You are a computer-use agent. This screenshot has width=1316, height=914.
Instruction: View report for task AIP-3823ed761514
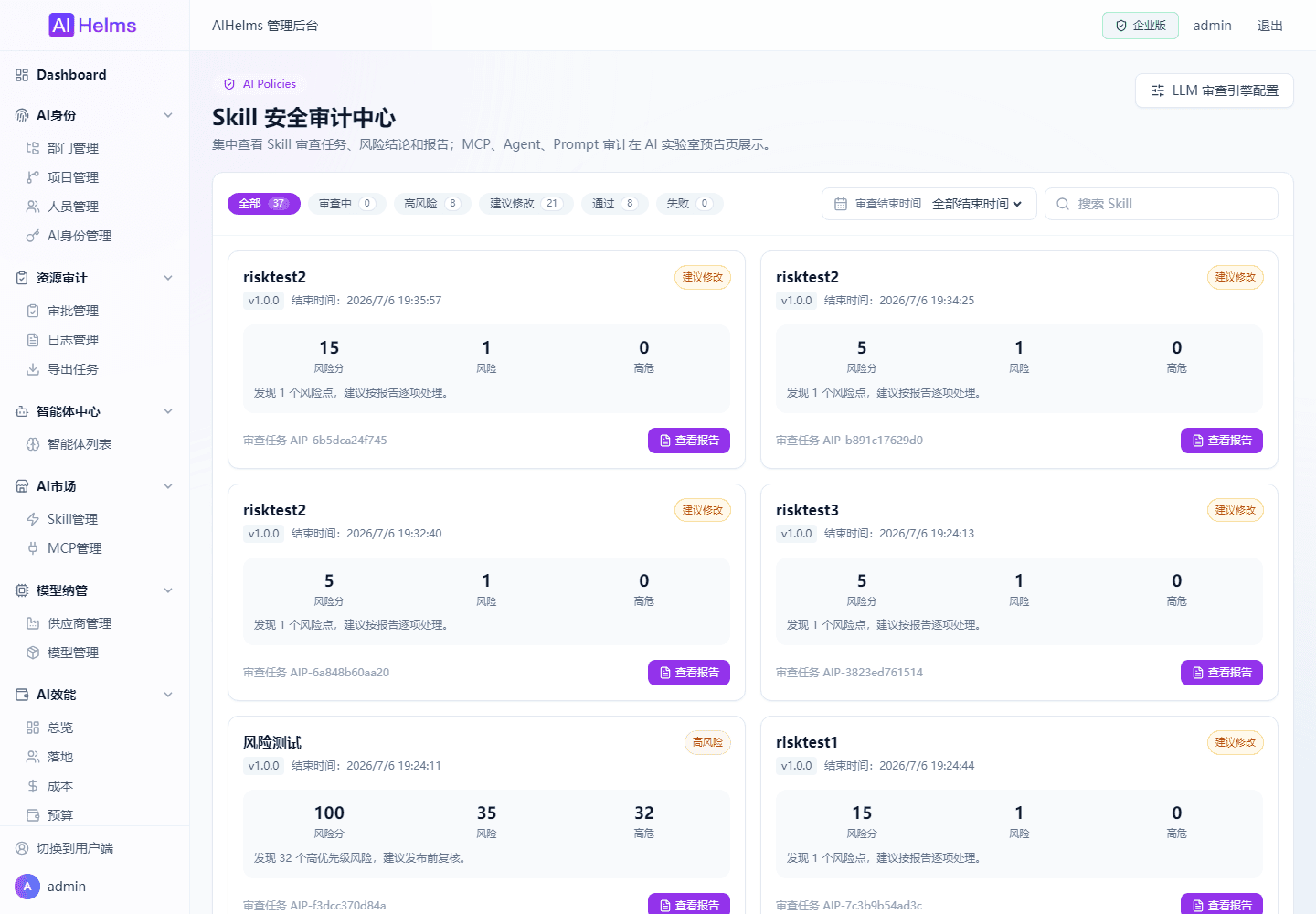pos(1222,673)
